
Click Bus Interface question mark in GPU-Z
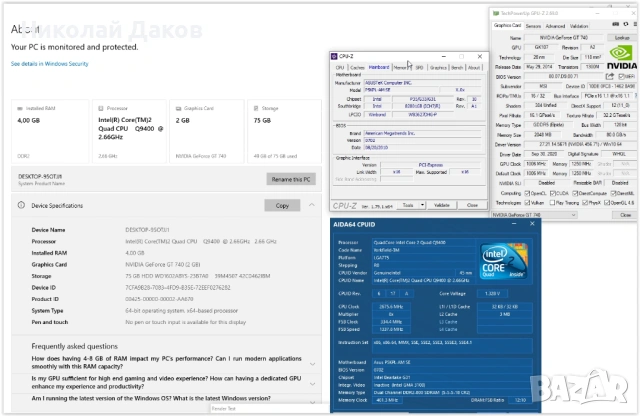click(x=636, y=96)
